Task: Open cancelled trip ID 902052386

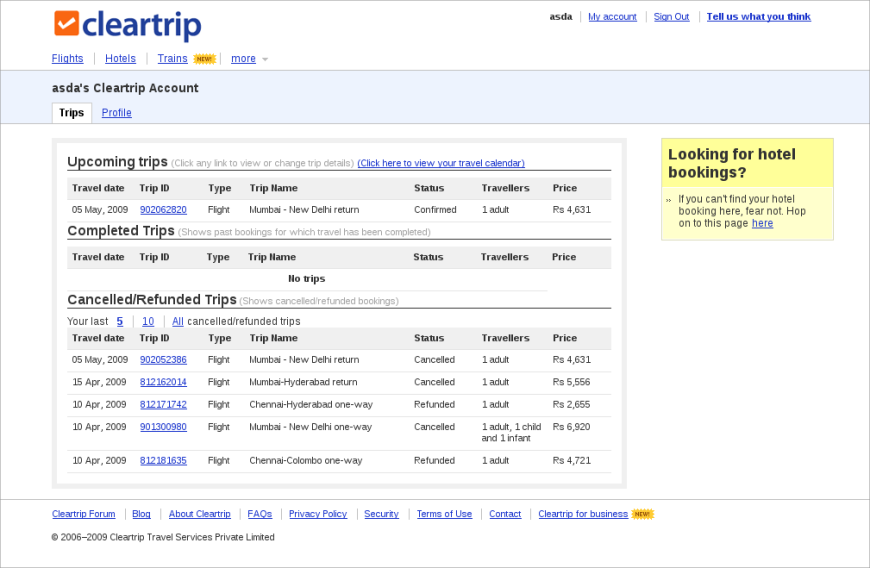Action: (x=163, y=359)
